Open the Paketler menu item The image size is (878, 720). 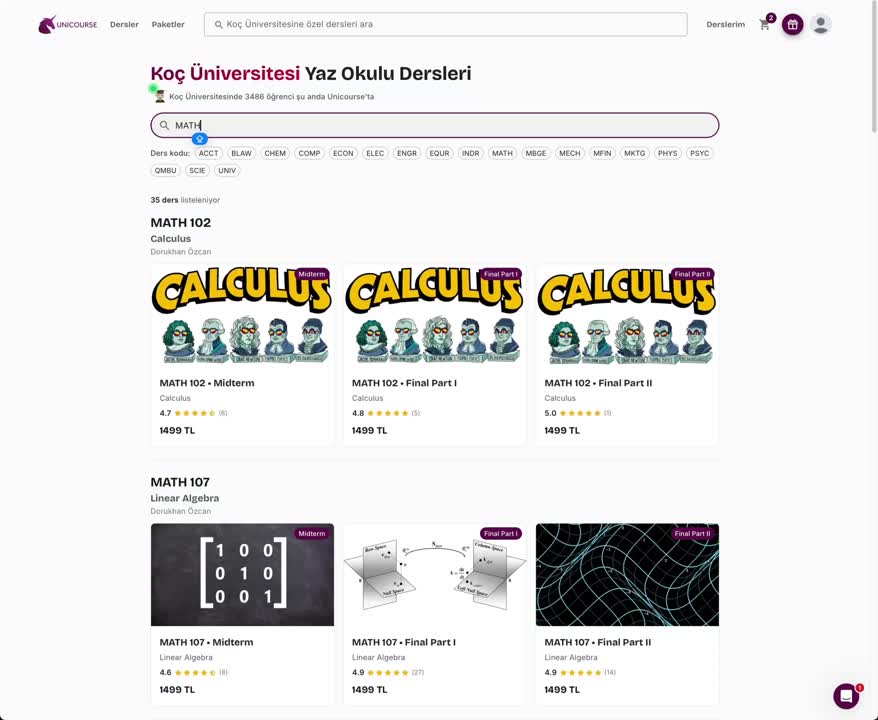[168, 25]
